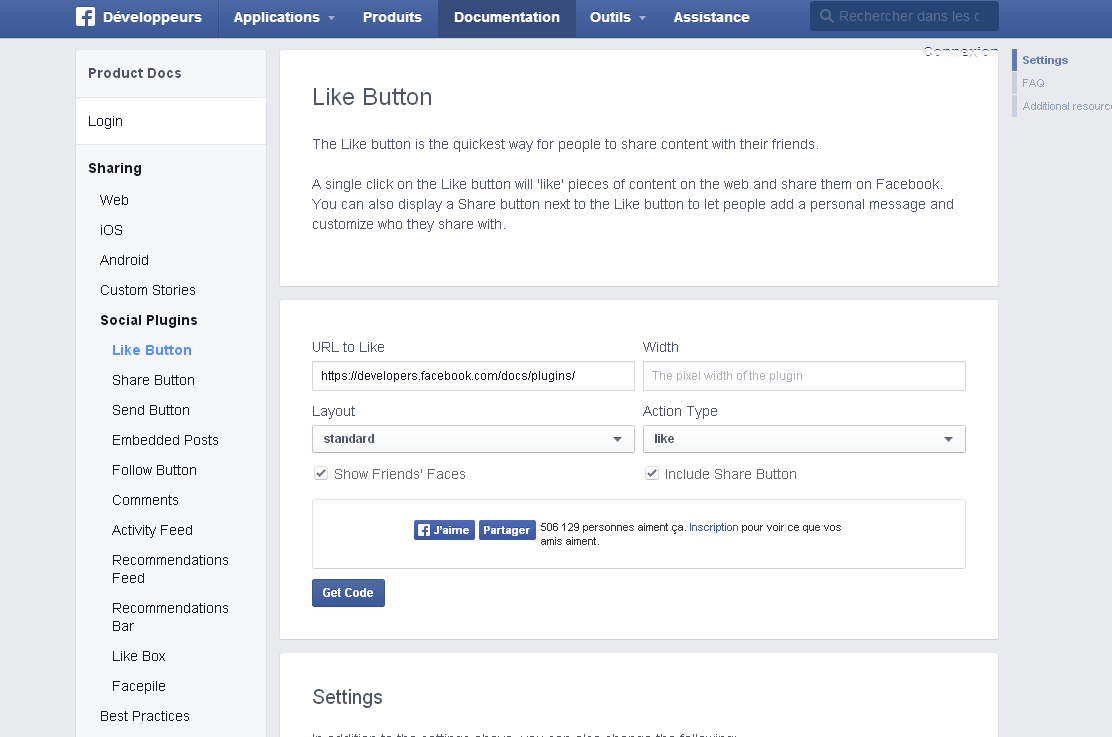Open the Assistance menu item
This screenshot has width=1112, height=737.
(x=711, y=17)
